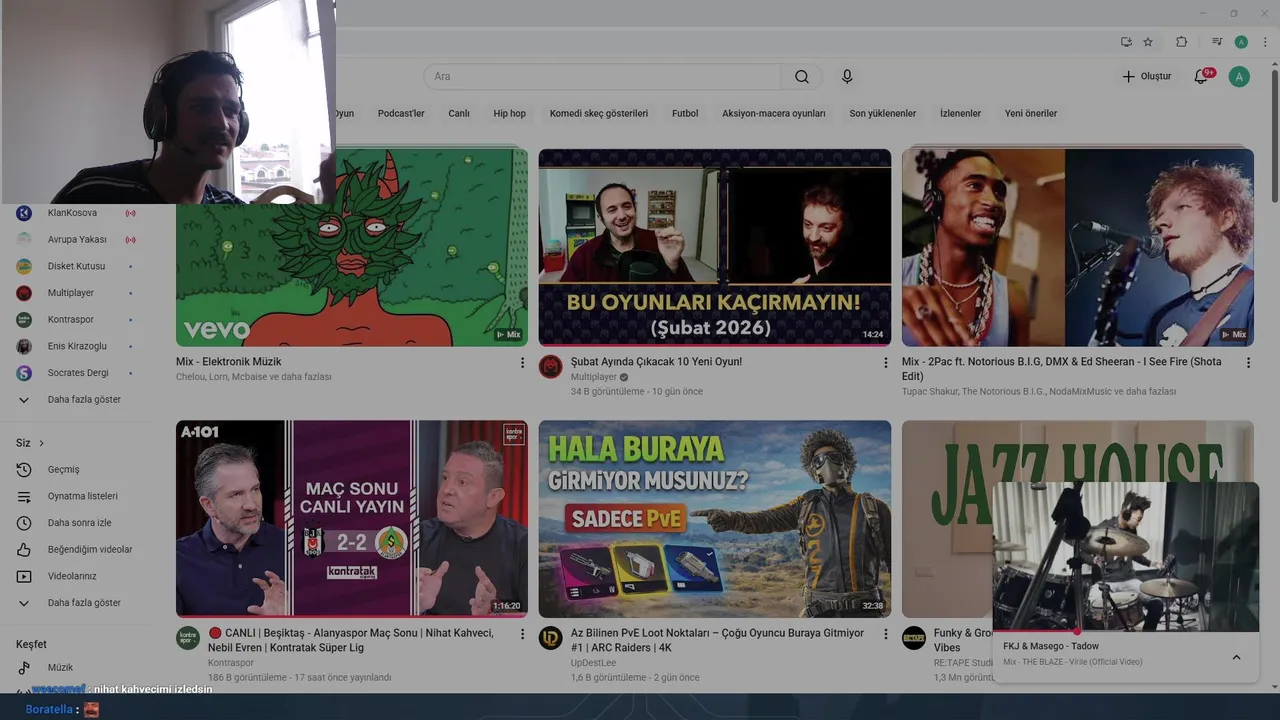Open Avrupa Yakası subscription channel
1280x720 pixels.
[78, 239]
